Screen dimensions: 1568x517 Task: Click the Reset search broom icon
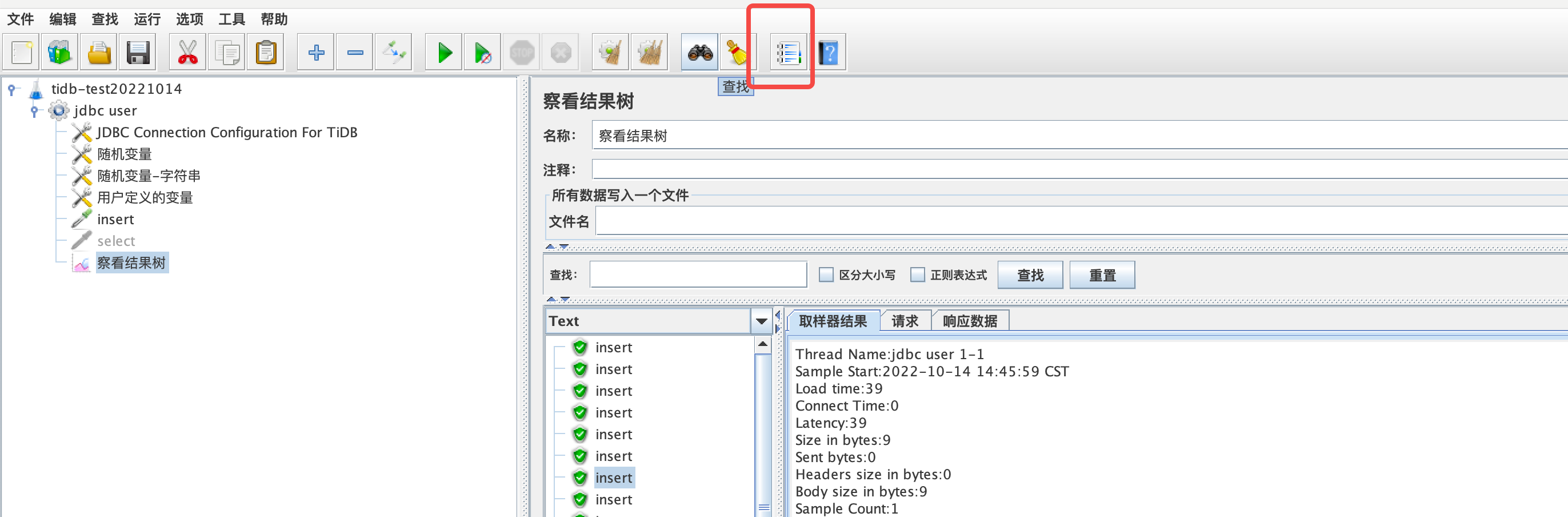[x=738, y=53]
